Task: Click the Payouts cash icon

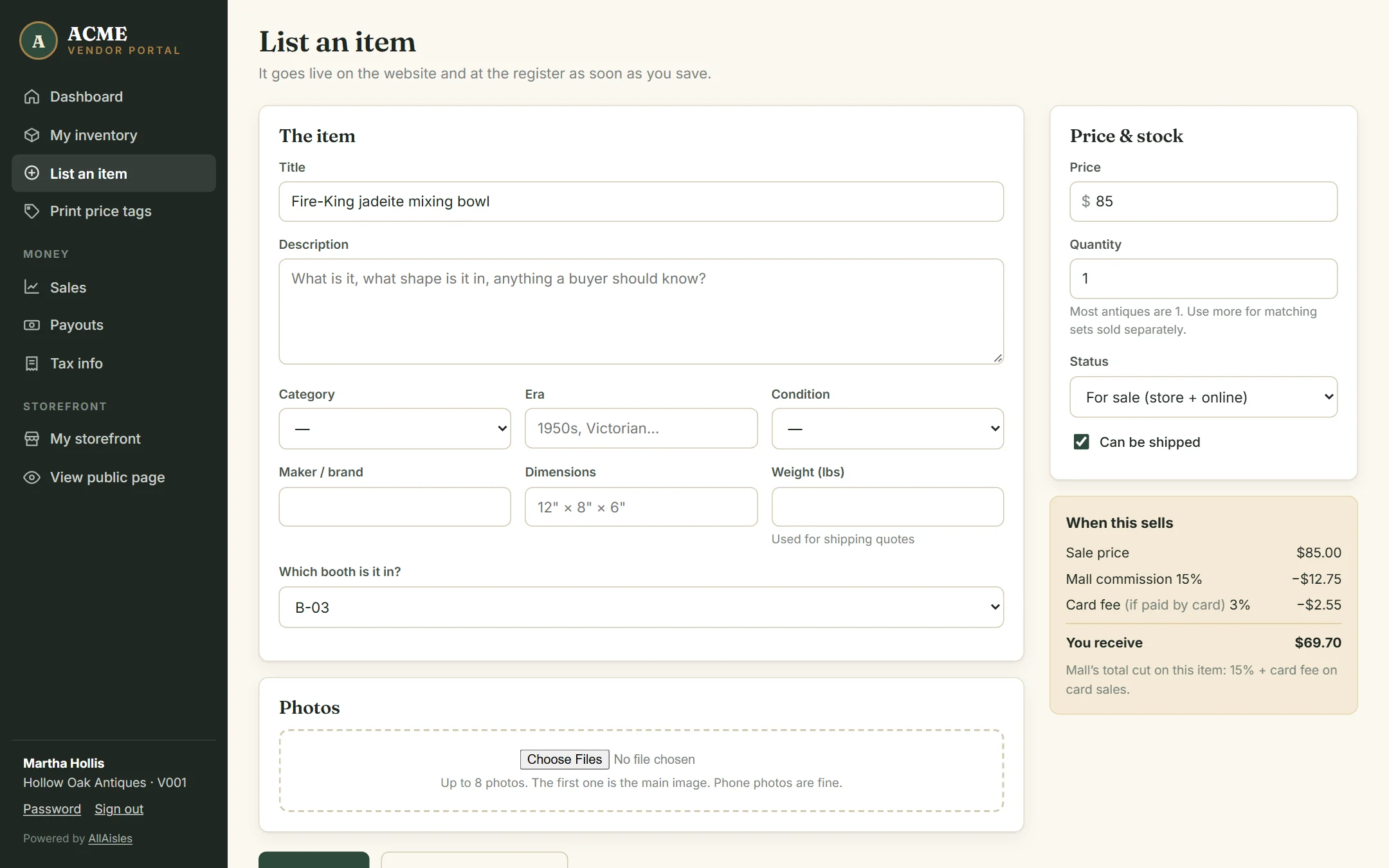Action: coord(32,325)
